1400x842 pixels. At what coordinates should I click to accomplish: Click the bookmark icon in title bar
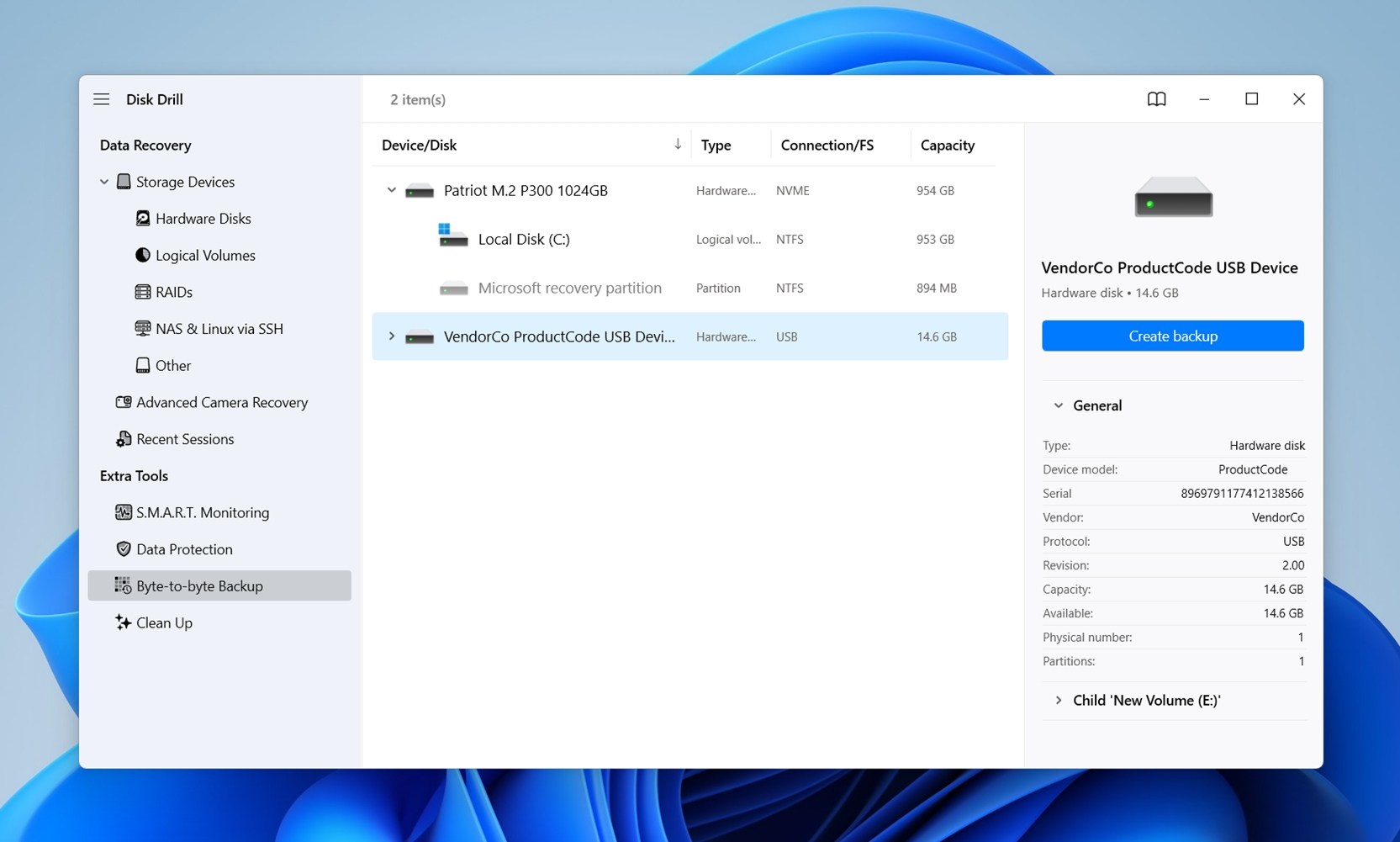pos(1156,98)
